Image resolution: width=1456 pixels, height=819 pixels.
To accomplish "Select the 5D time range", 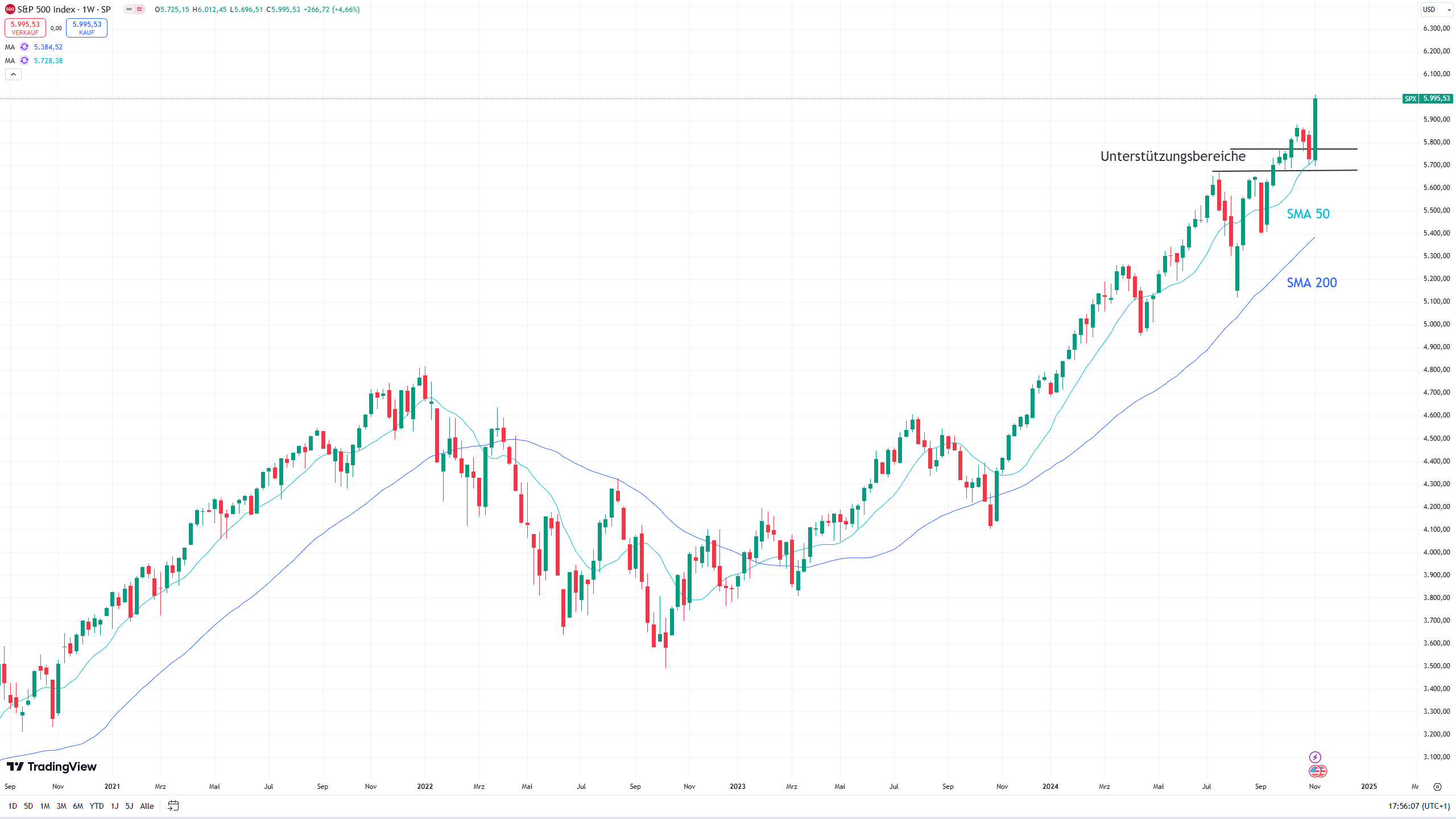I will coord(28,806).
